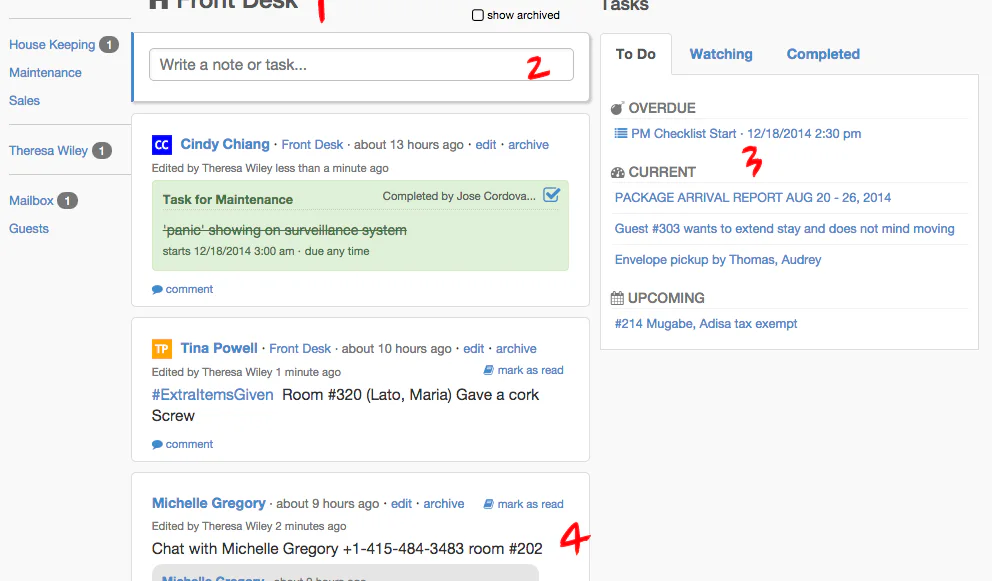Click the book icon beside Tina Powell's mark as read
992x581 pixels.
[488, 370]
